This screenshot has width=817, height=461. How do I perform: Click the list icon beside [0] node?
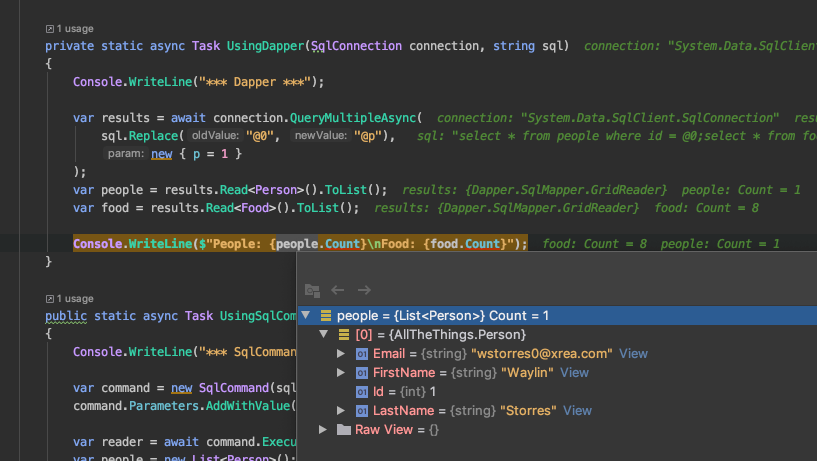(x=343, y=334)
